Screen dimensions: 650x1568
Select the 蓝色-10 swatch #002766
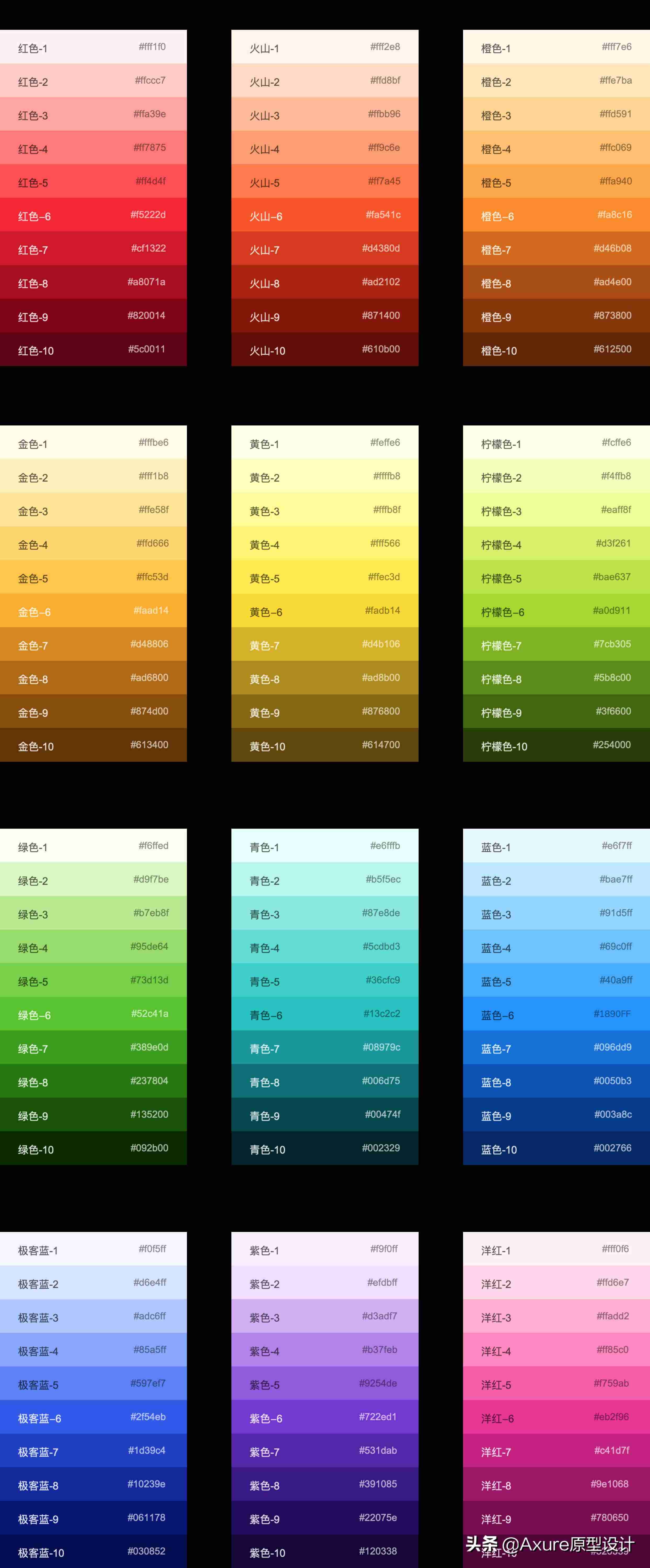click(x=556, y=1148)
